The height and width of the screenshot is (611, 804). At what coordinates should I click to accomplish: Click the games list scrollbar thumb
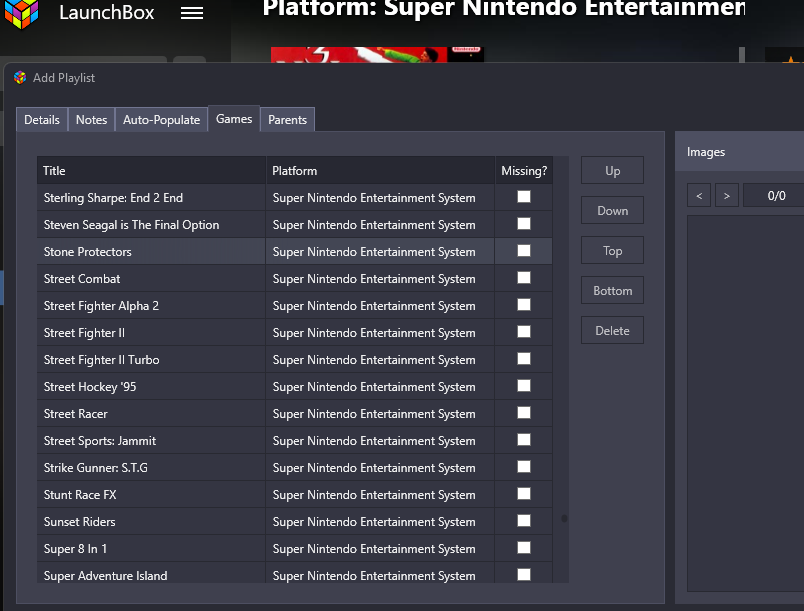564,518
